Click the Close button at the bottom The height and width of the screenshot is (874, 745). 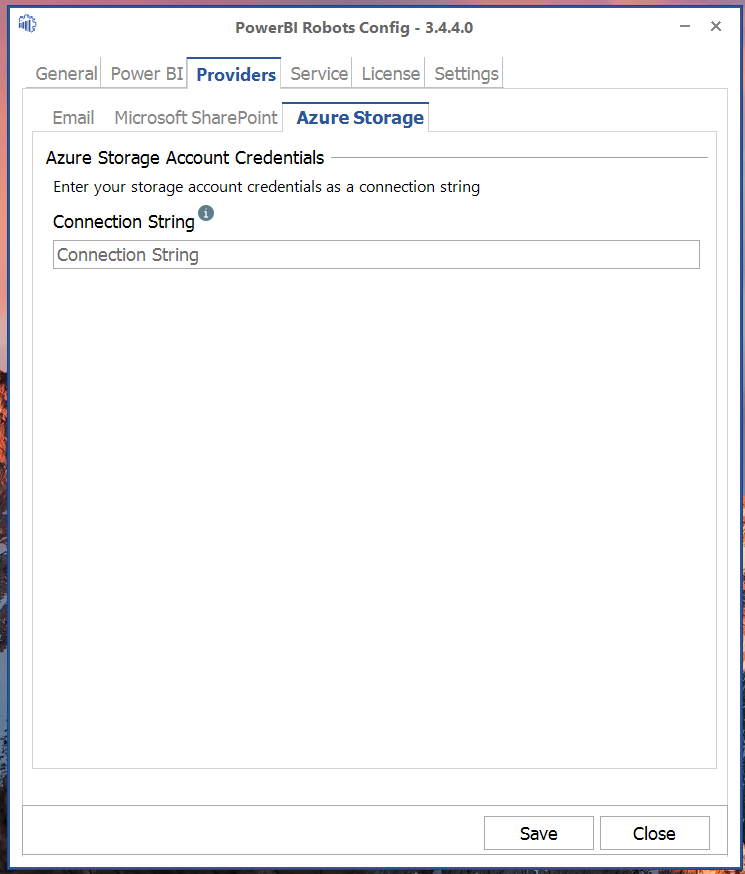click(x=654, y=833)
